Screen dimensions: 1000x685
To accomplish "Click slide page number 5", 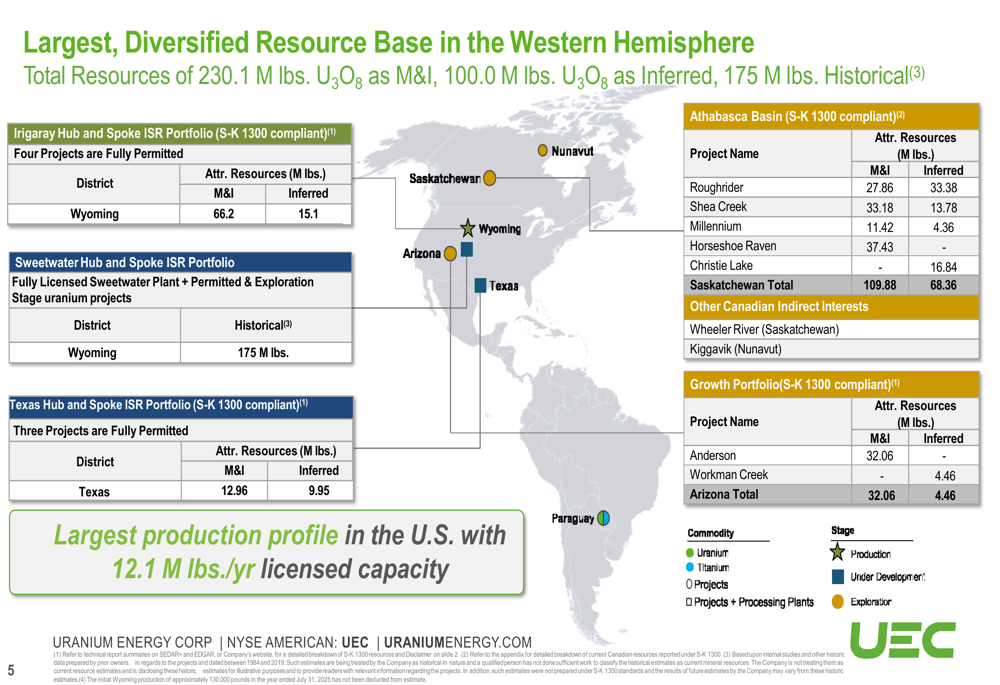I will pyautogui.click(x=11, y=670).
